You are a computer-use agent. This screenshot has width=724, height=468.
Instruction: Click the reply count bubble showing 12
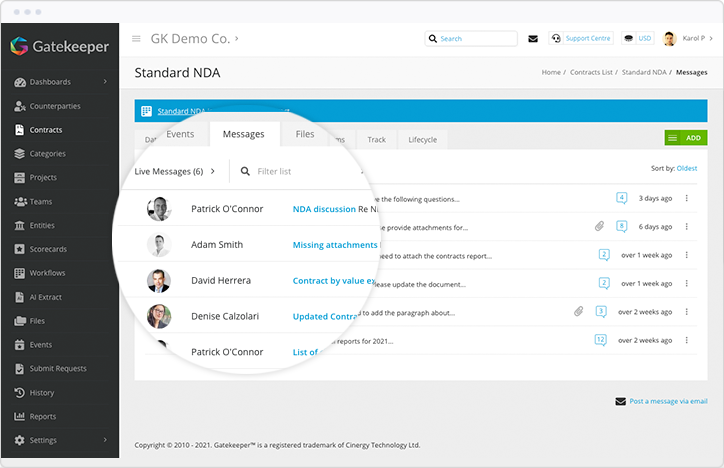click(600, 340)
